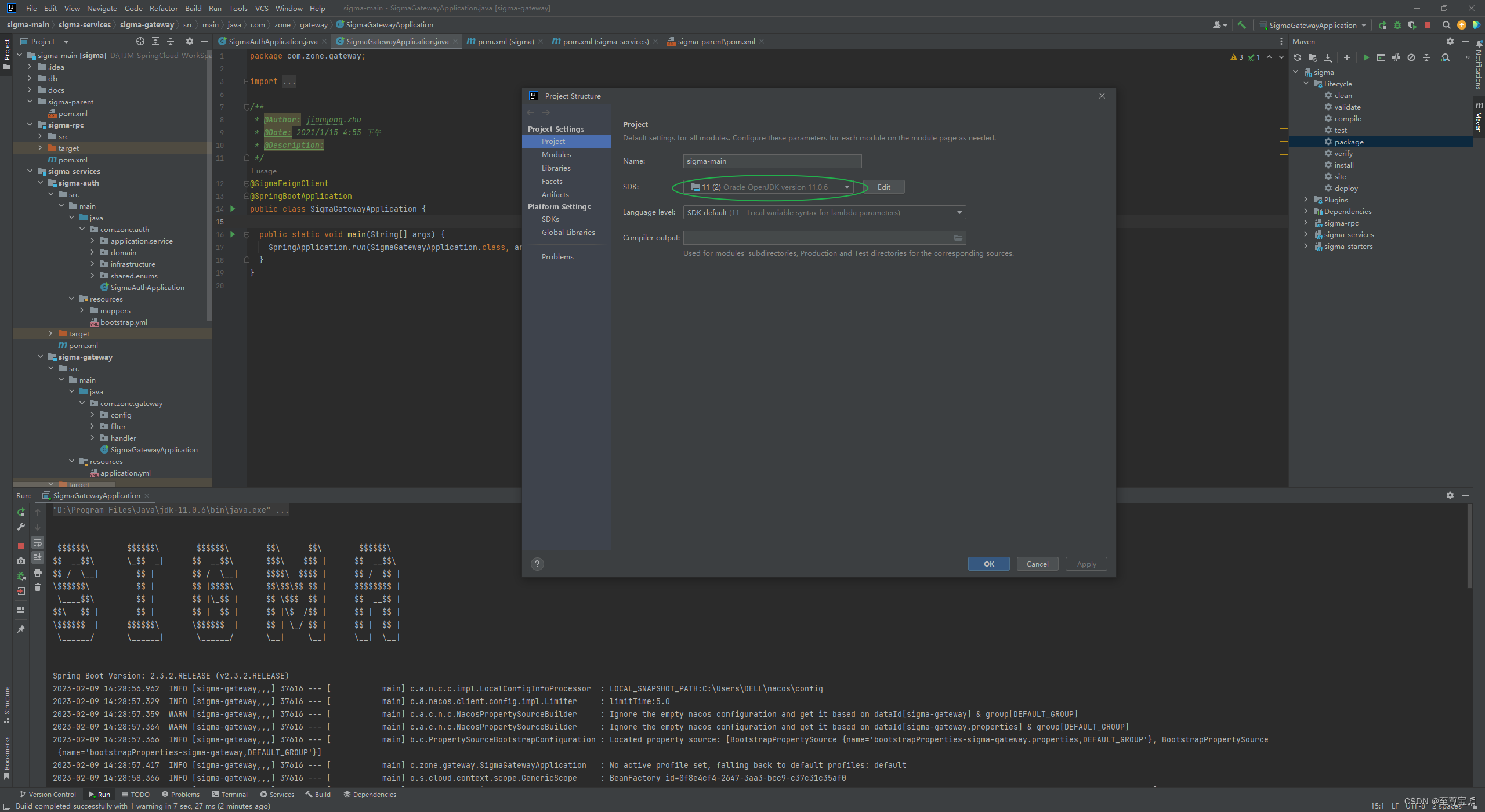This screenshot has width=1485, height=812.
Task: Click Edit next to the SDK field
Action: point(883,187)
